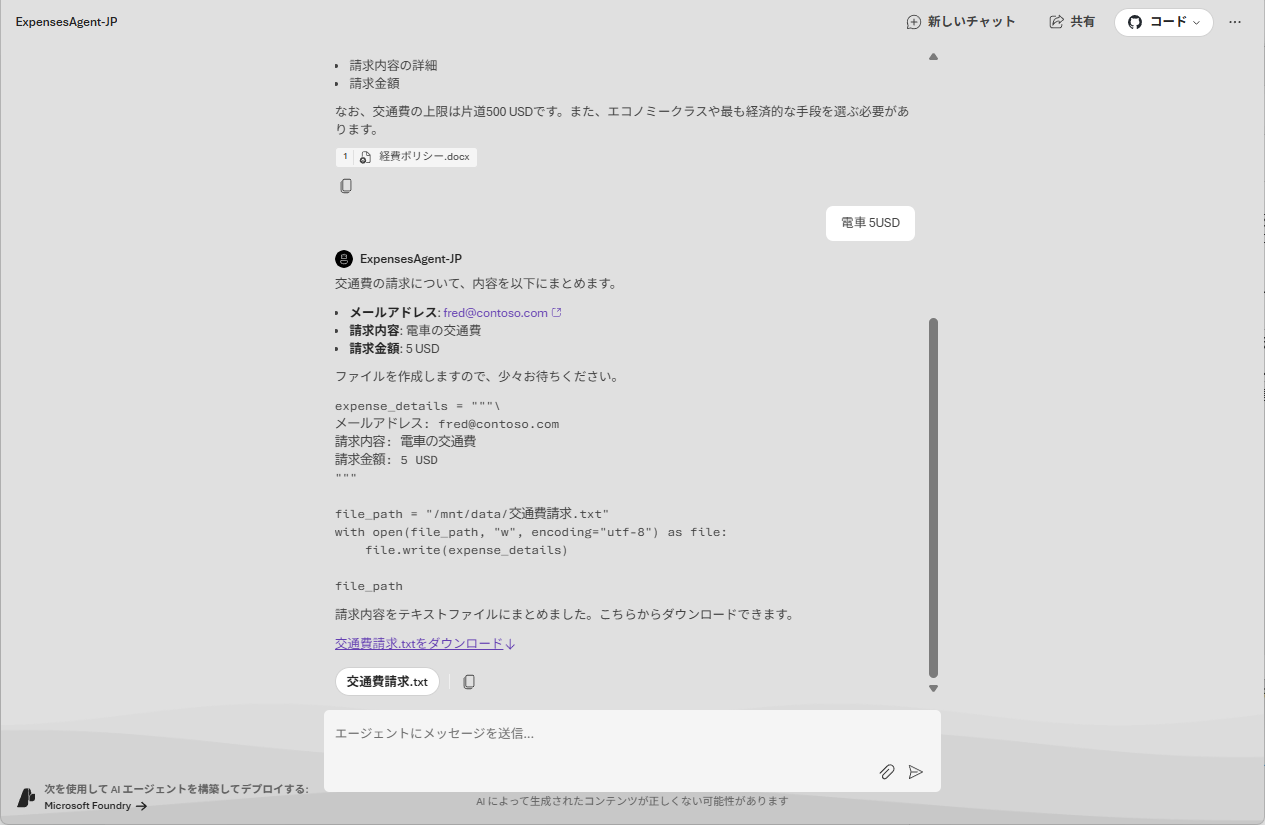
Task: Open the ellipsis more-options menu
Action: (x=1234, y=21)
